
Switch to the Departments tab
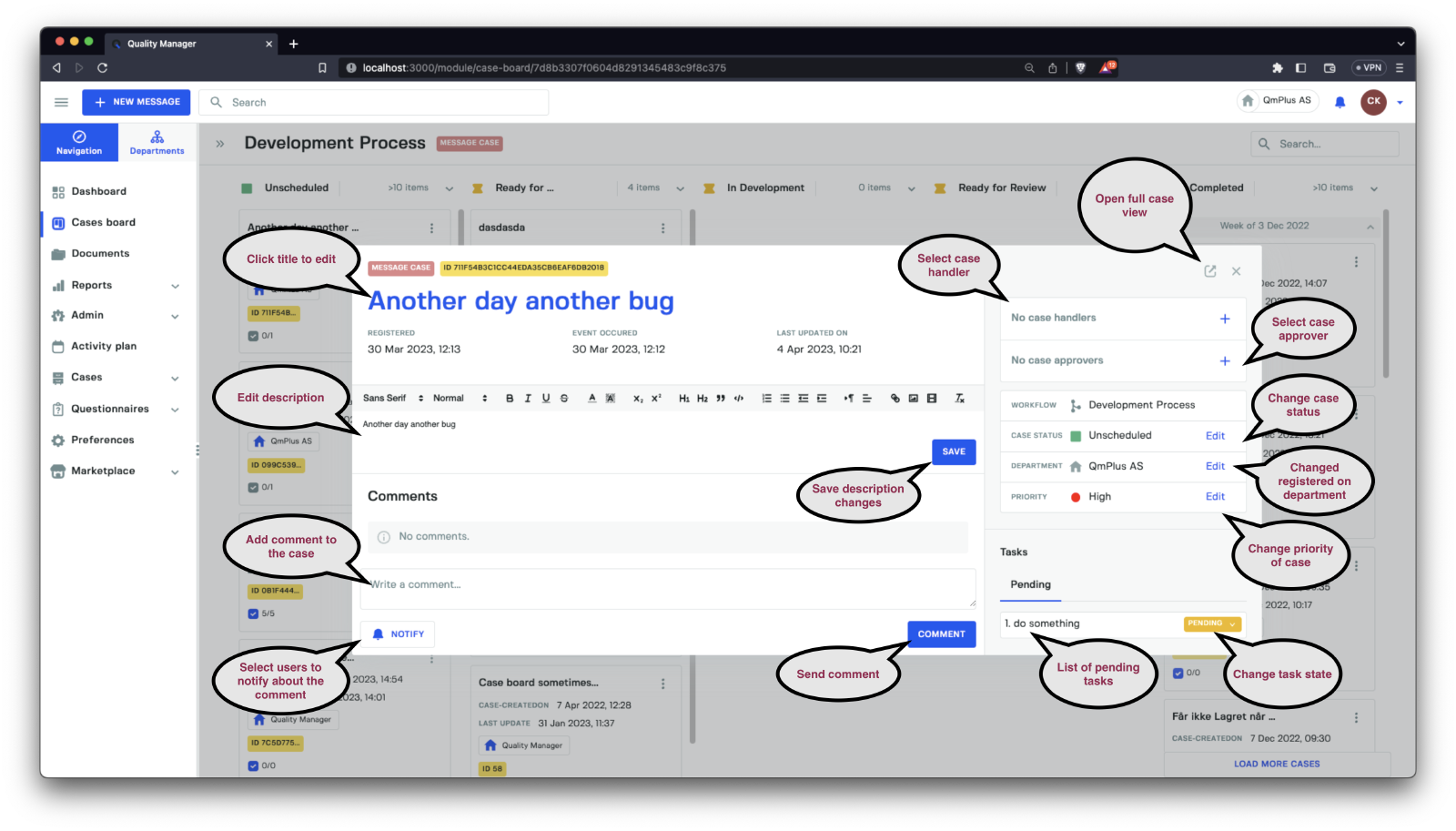[x=157, y=143]
